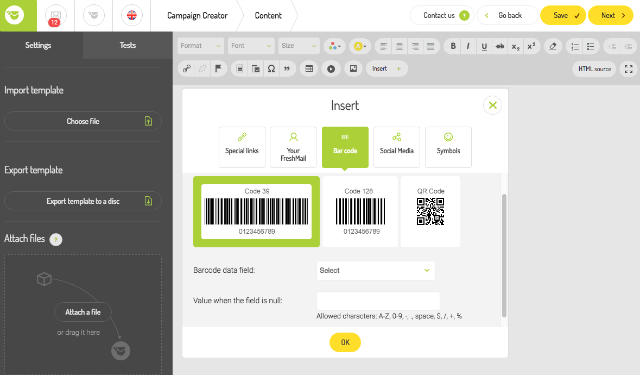Switch to the Settings tab
The image size is (640, 375).
38,45
